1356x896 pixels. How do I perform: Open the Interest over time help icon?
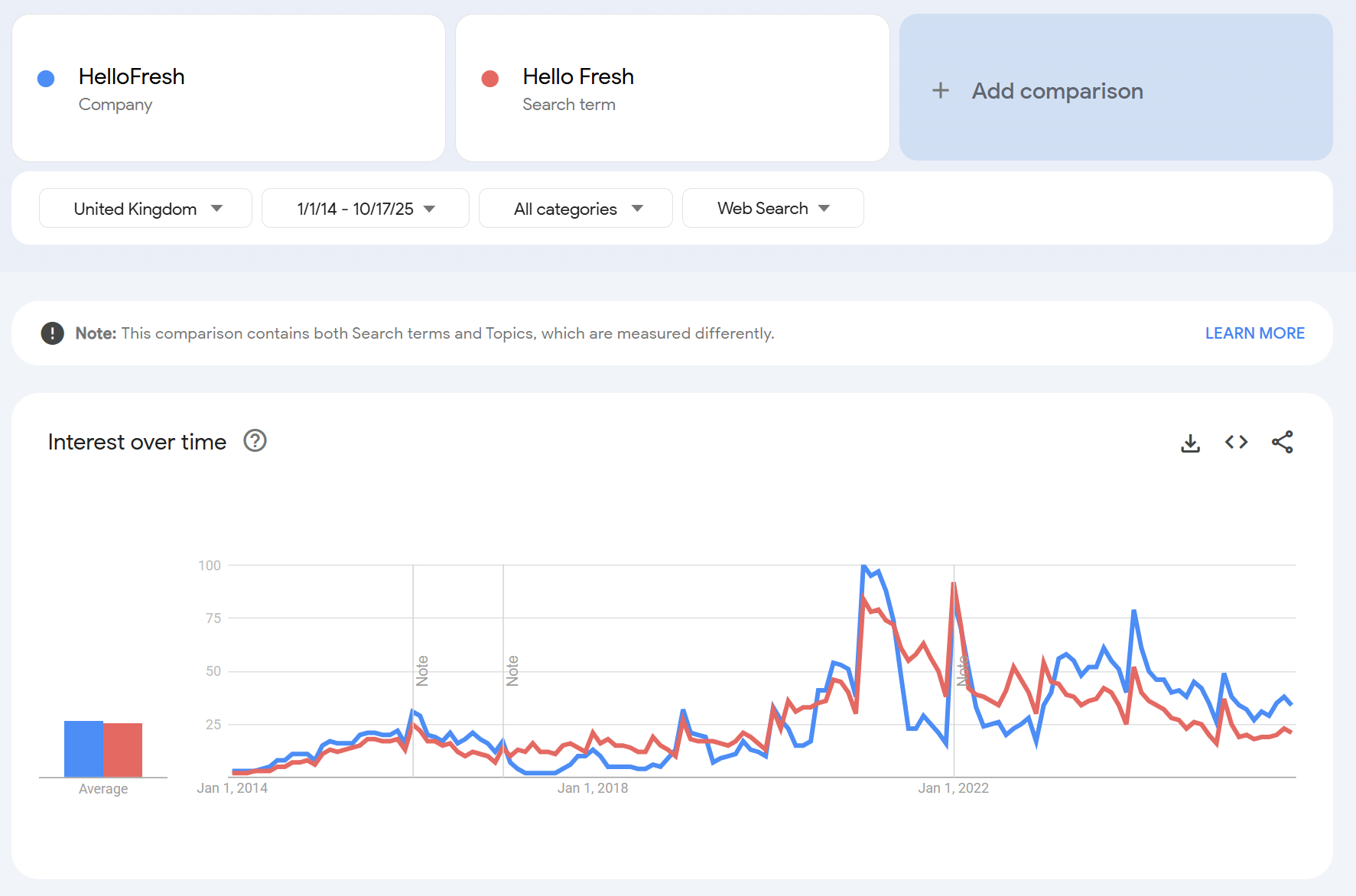(x=255, y=441)
